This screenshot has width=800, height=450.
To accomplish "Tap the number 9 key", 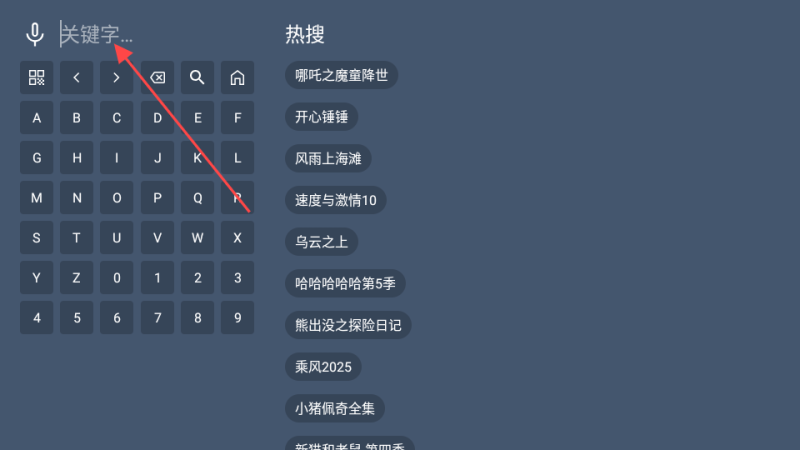I will 237,318.
